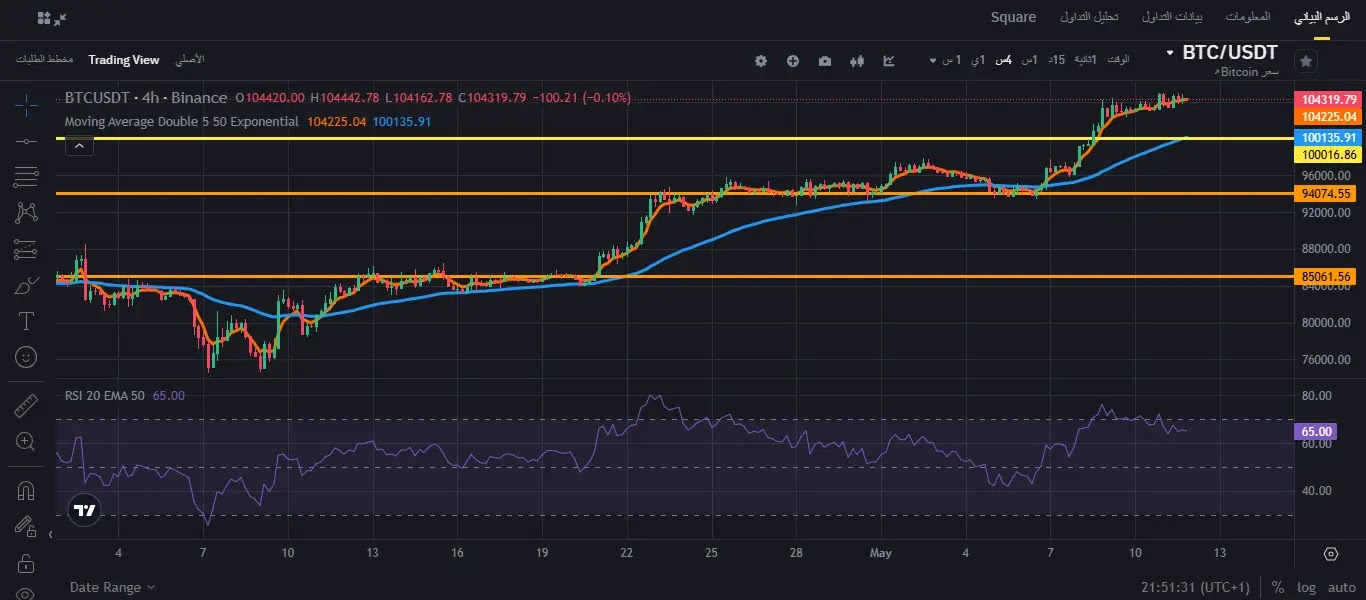Toggle log scale mode
The height and width of the screenshot is (600, 1366).
coord(1306,587)
